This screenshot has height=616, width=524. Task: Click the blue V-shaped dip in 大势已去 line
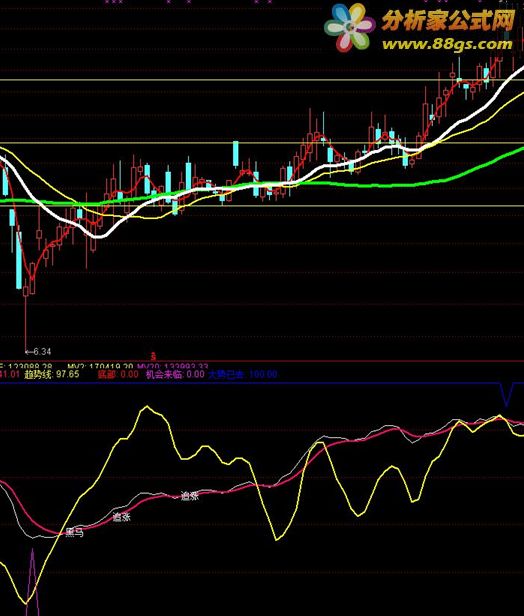point(507,394)
